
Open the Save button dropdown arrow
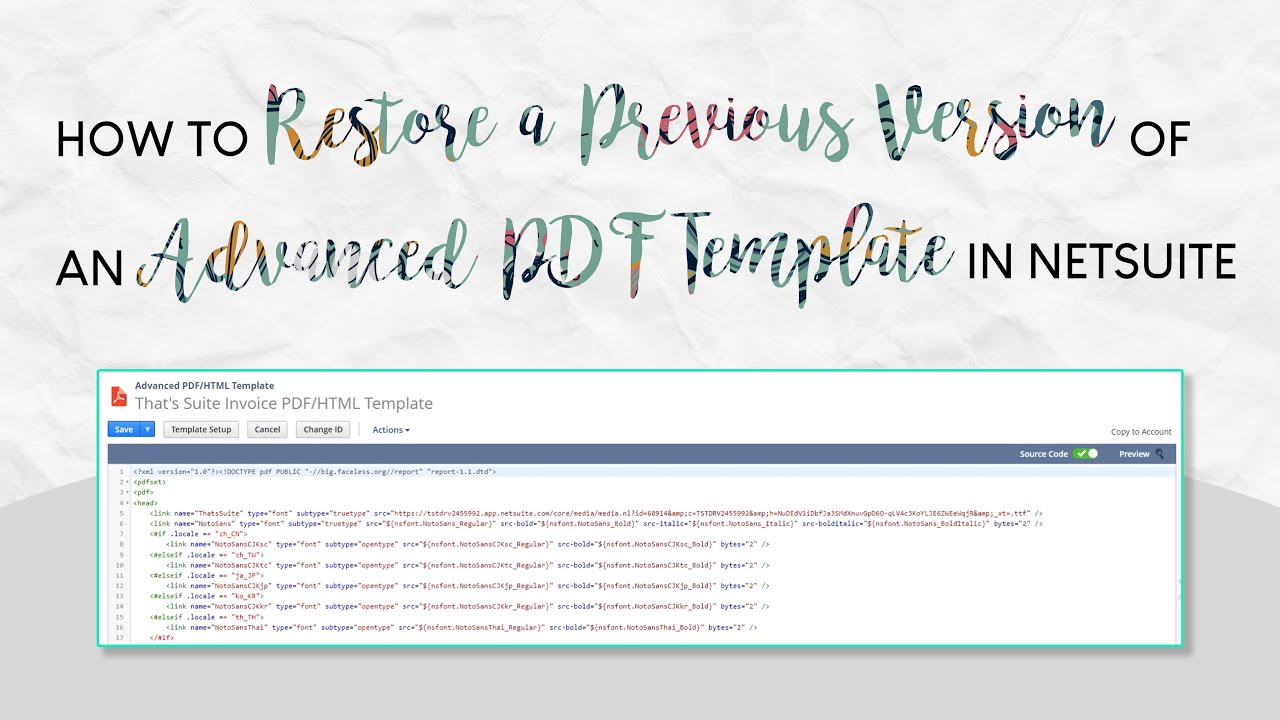148,429
